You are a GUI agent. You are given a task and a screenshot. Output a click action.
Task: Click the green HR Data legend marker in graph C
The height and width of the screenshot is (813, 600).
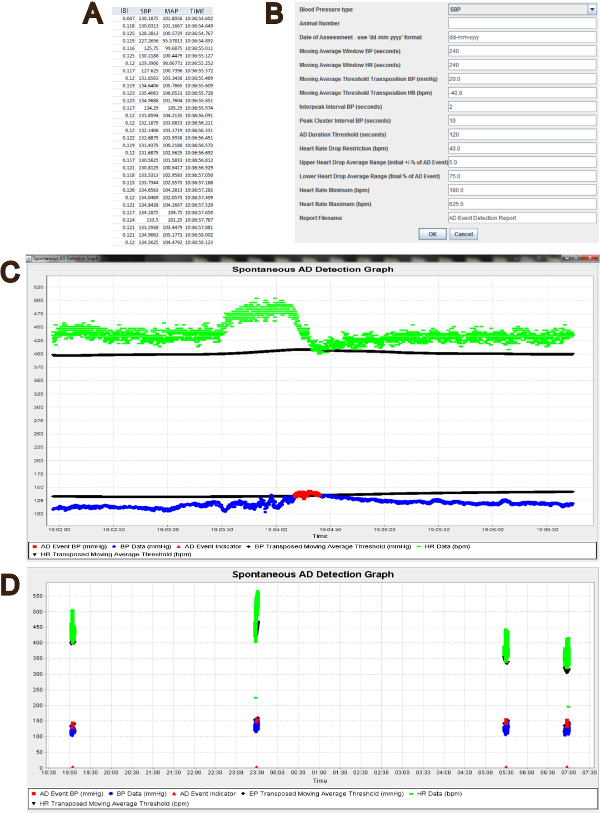coord(418,546)
